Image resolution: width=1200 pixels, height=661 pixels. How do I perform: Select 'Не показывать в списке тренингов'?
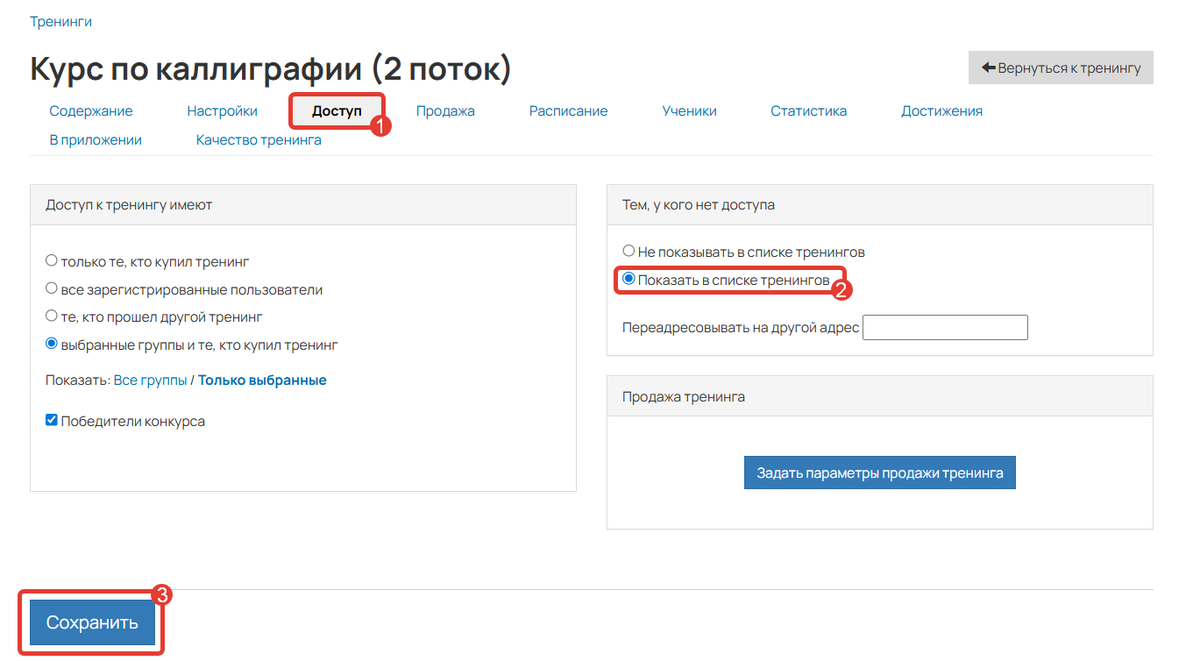(x=628, y=251)
